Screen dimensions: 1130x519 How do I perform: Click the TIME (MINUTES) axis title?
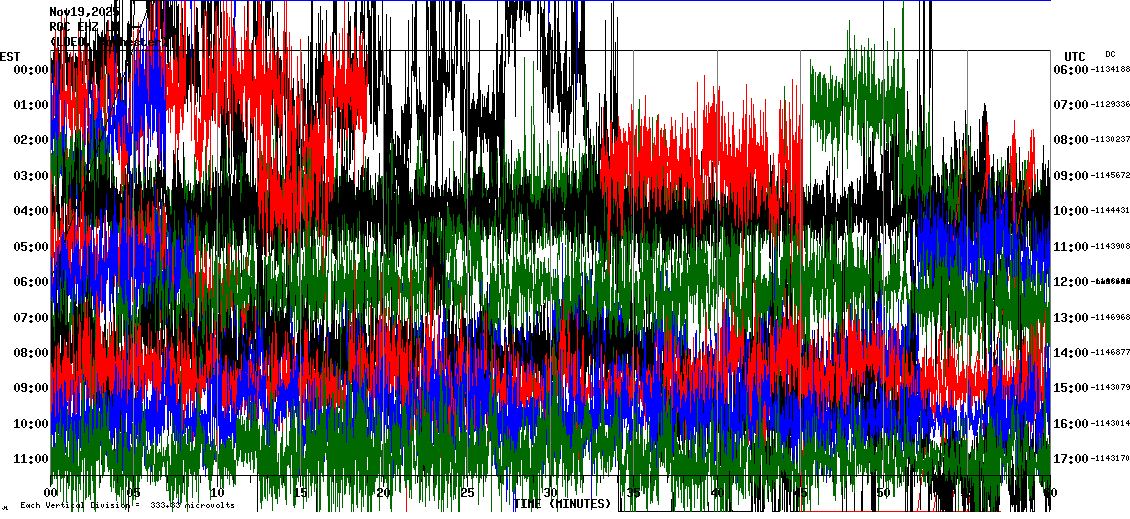[562, 504]
